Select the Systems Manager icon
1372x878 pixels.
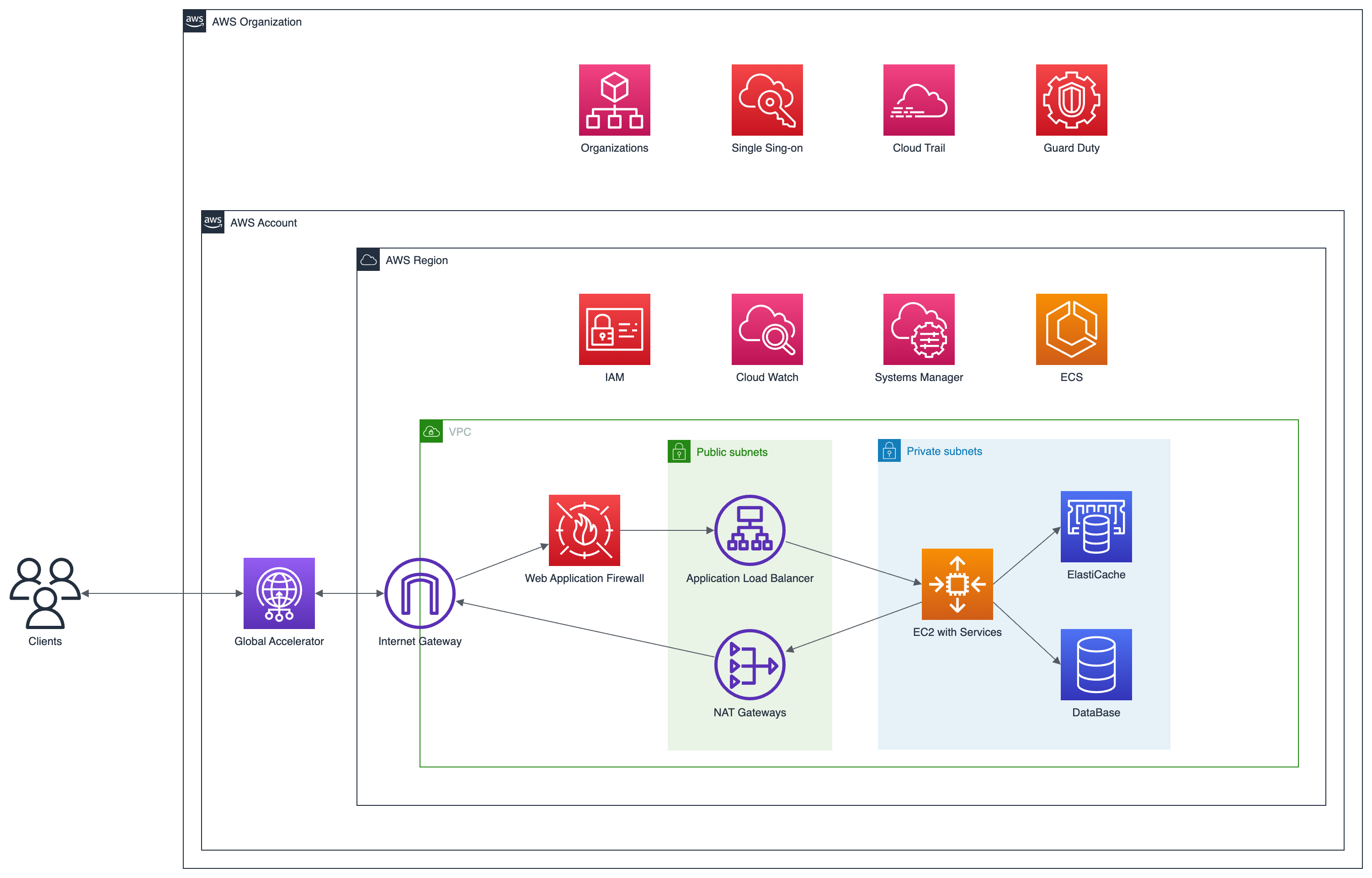pyautogui.click(x=918, y=329)
